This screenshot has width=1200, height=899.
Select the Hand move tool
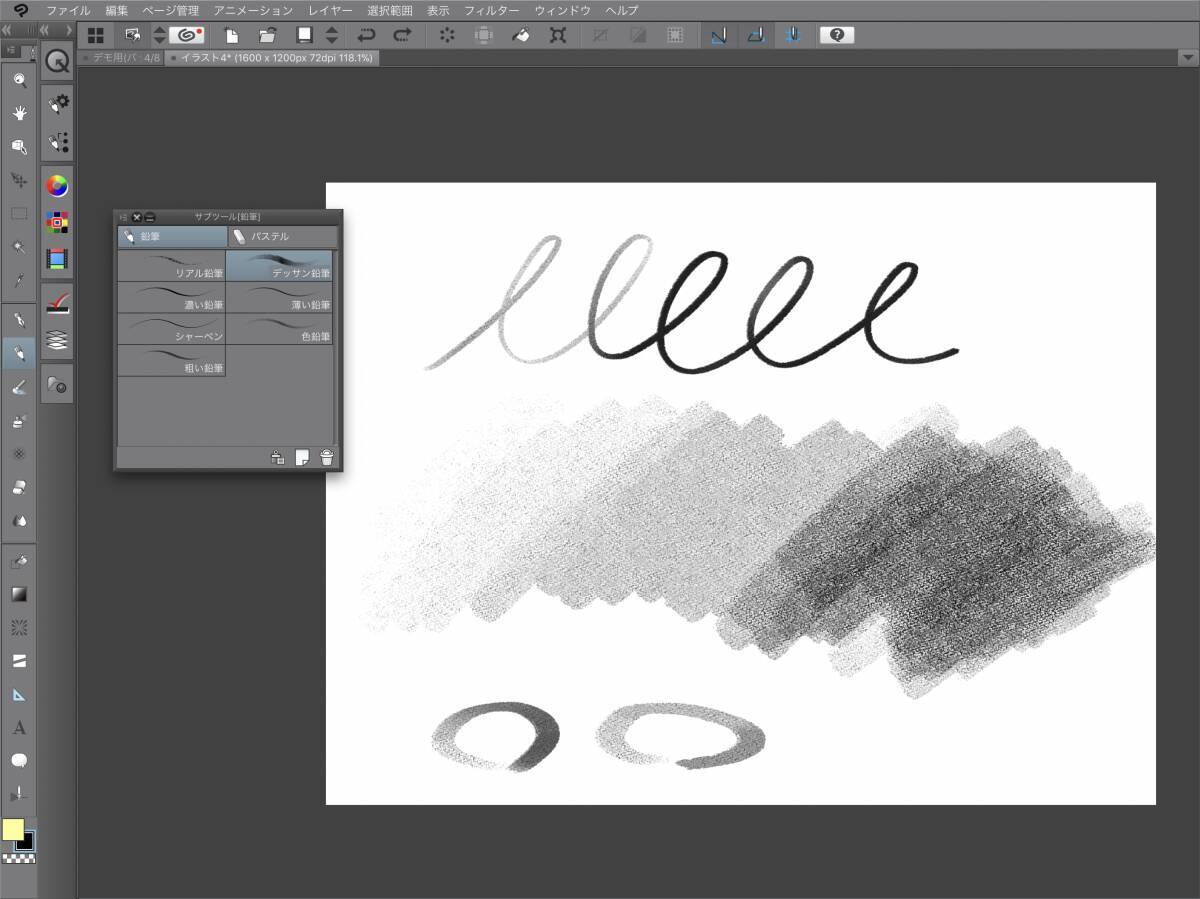pos(19,113)
